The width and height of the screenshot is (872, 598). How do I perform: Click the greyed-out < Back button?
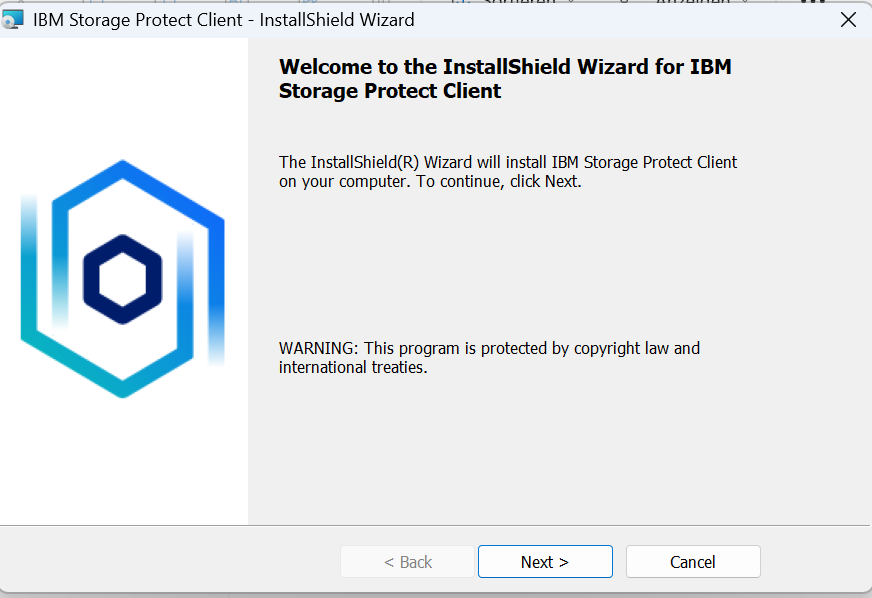click(407, 562)
